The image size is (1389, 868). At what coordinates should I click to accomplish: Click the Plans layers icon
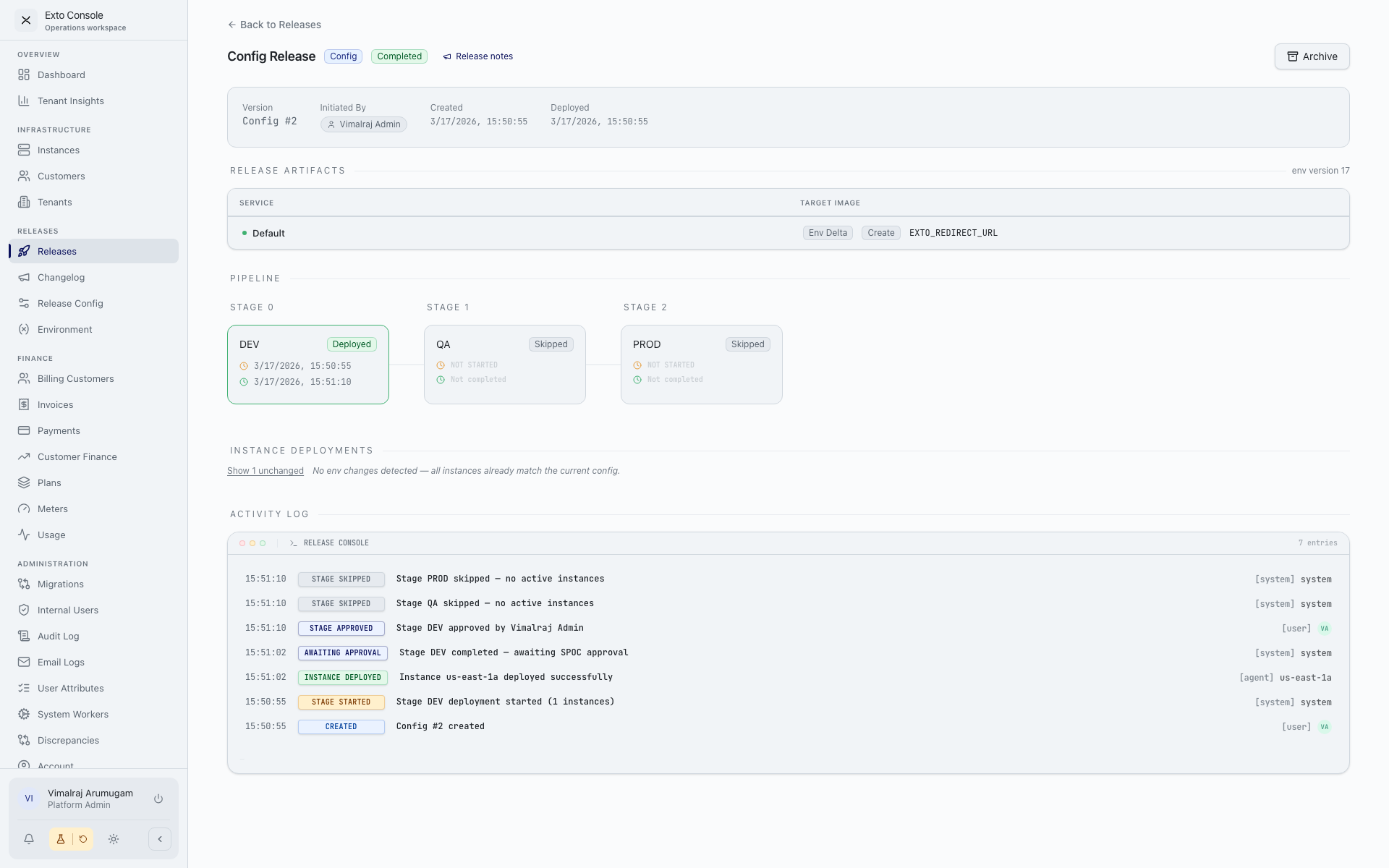24,483
